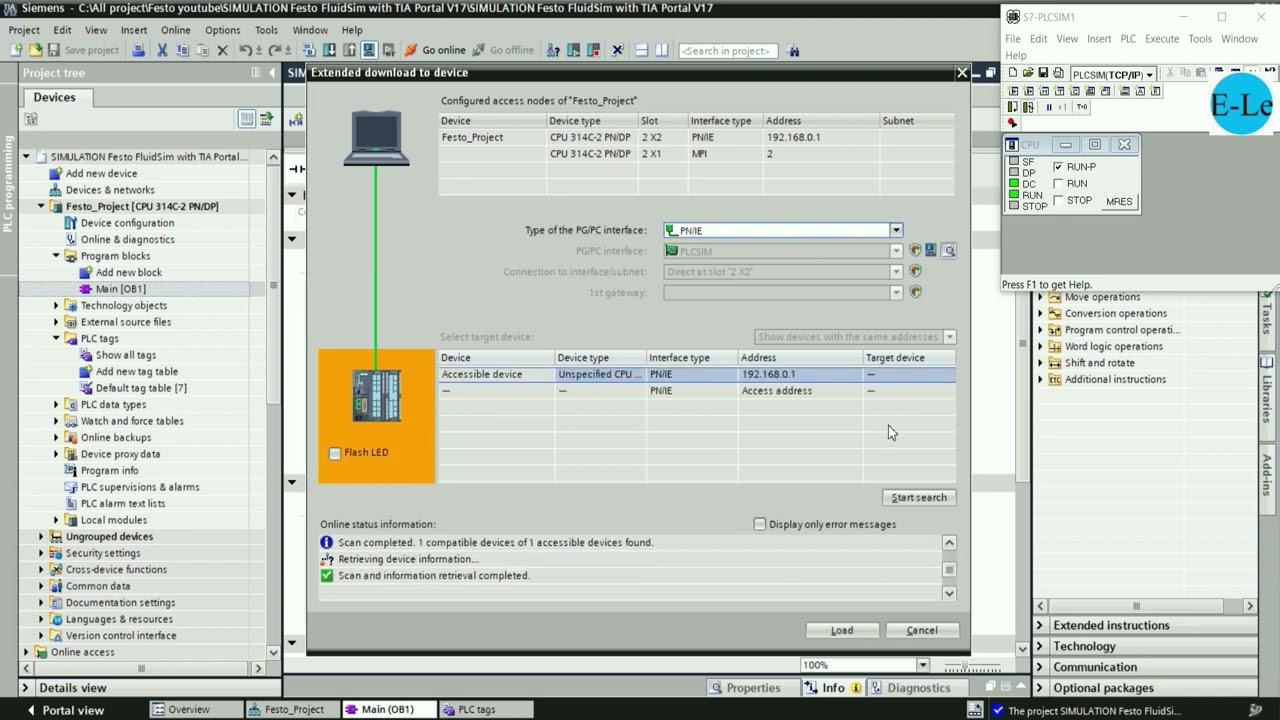The height and width of the screenshot is (720, 1280).
Task: Expand the Move operations instruction folder
Action: click(1040, 297)
